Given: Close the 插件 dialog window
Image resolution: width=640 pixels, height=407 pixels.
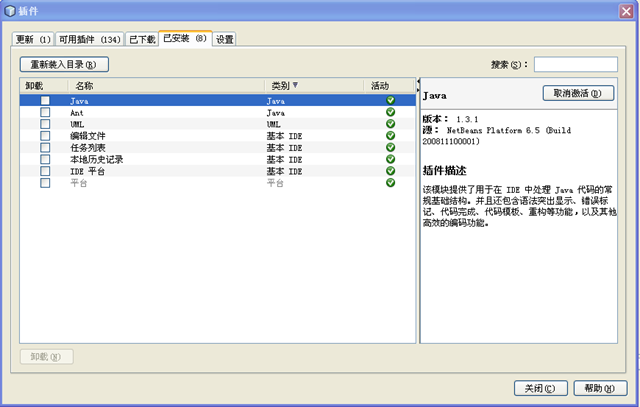Looking at the screenshot, I should [626, 11].
